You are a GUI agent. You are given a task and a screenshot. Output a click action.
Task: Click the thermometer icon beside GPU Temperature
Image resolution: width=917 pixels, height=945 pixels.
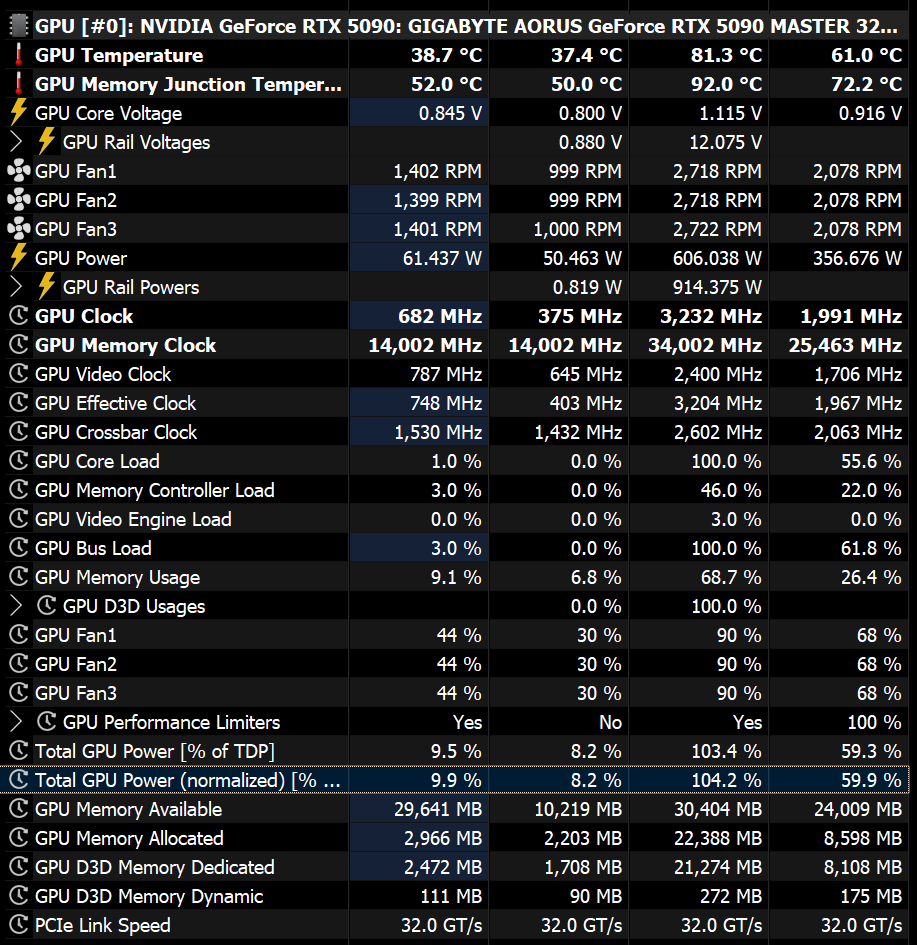click(18, 55)
